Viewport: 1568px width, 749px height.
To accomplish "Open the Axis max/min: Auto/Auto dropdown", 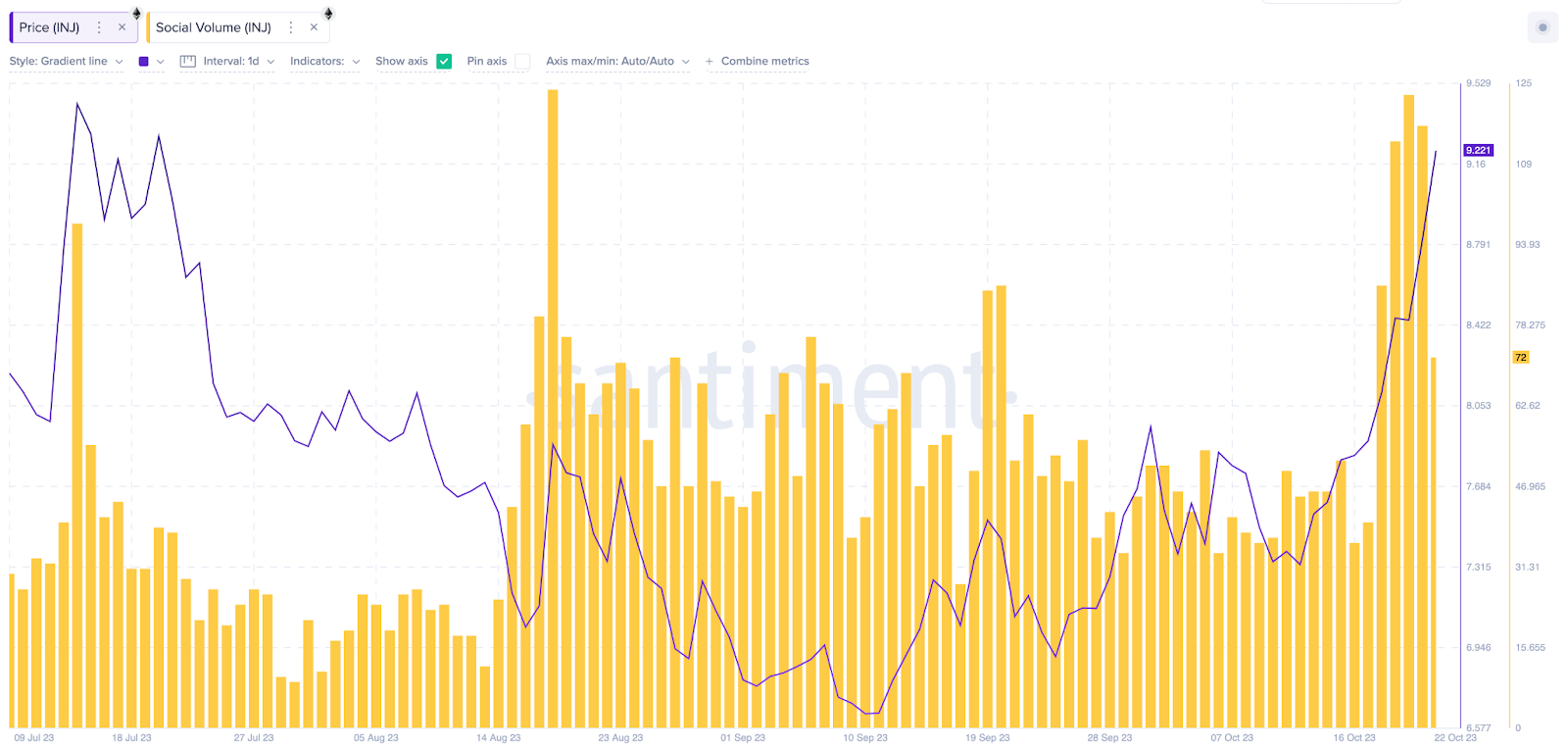I will coord(617,61).
